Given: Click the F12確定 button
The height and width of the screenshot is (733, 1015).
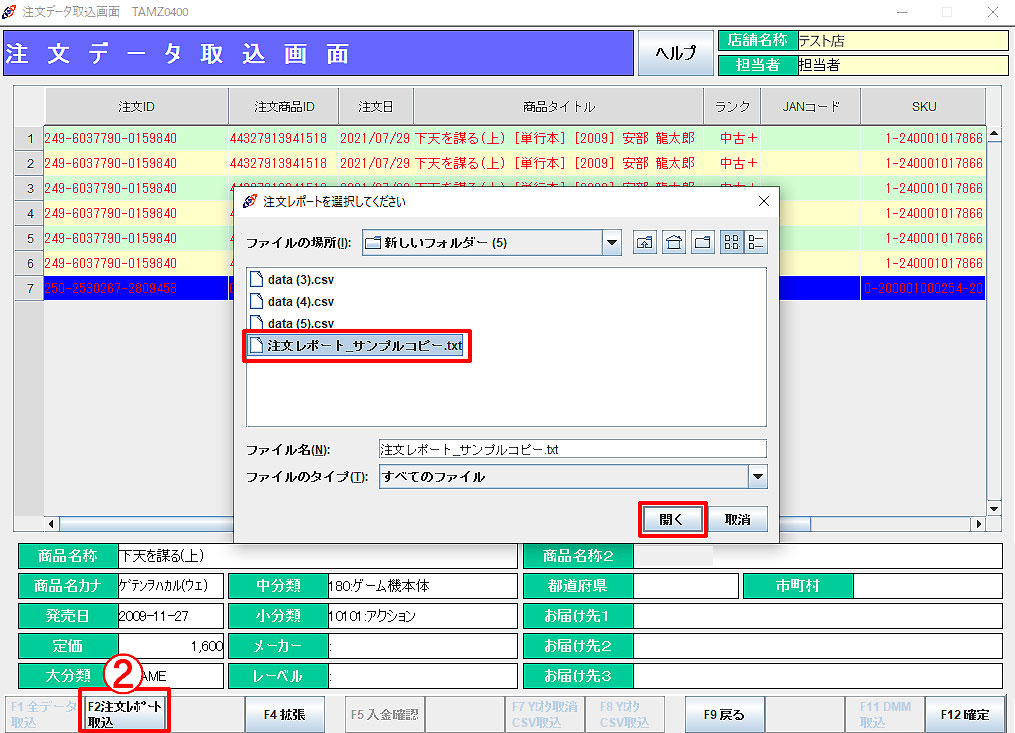Looking at the screenshot, I should [x=964, y=714].
